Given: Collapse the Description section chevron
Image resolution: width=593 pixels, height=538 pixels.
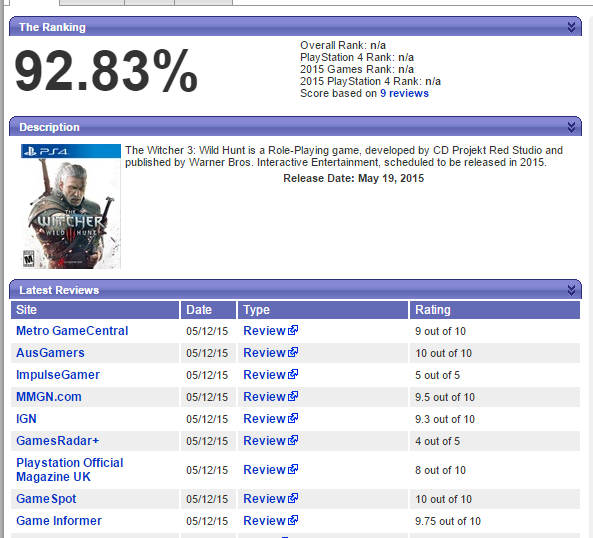Looking at the screenshot, I should click(571, 127).
